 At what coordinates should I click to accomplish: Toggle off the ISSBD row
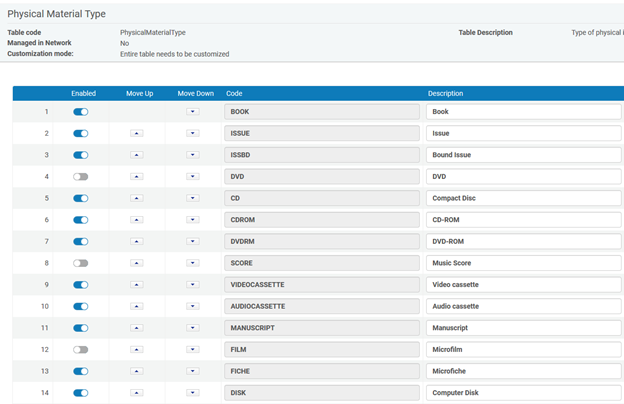click(80, 155)
